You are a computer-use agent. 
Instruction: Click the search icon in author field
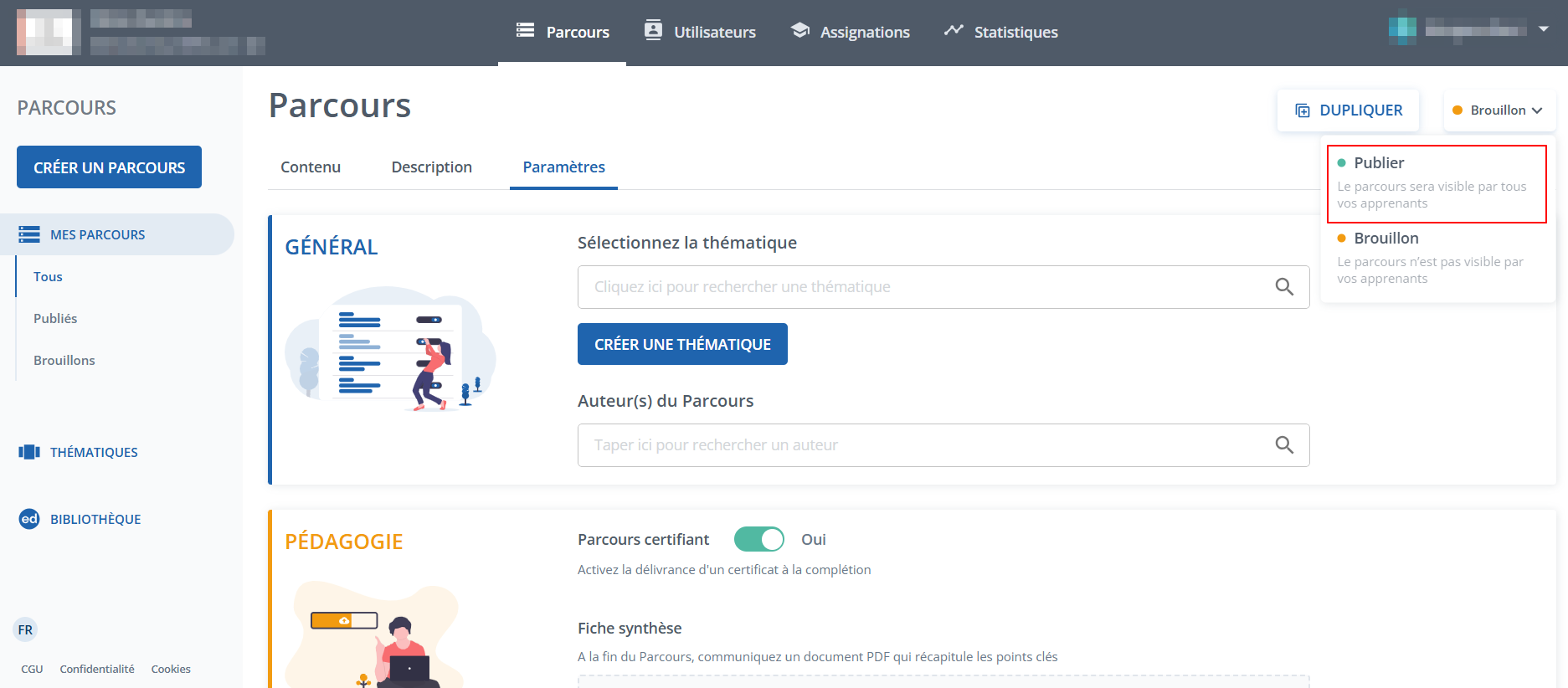1284,445
